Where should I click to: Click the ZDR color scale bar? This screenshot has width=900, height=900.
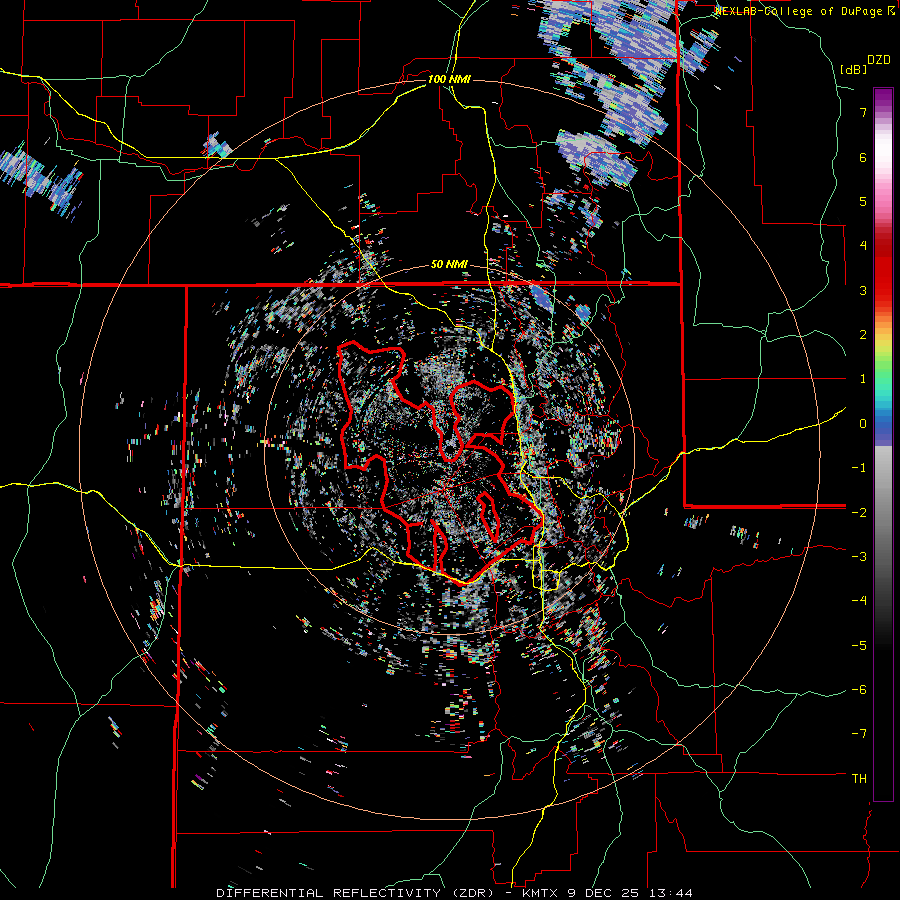pos(883,444)
